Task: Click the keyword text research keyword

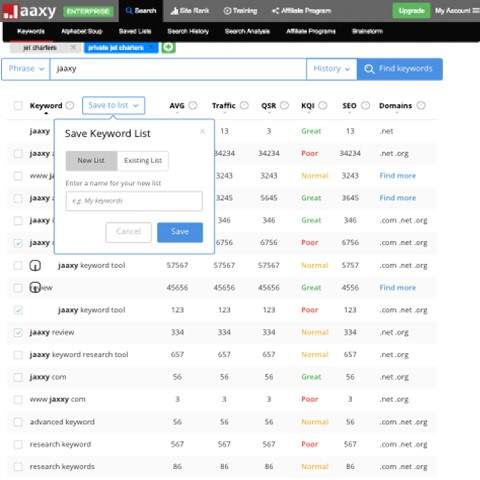Action: click(60, 444)
